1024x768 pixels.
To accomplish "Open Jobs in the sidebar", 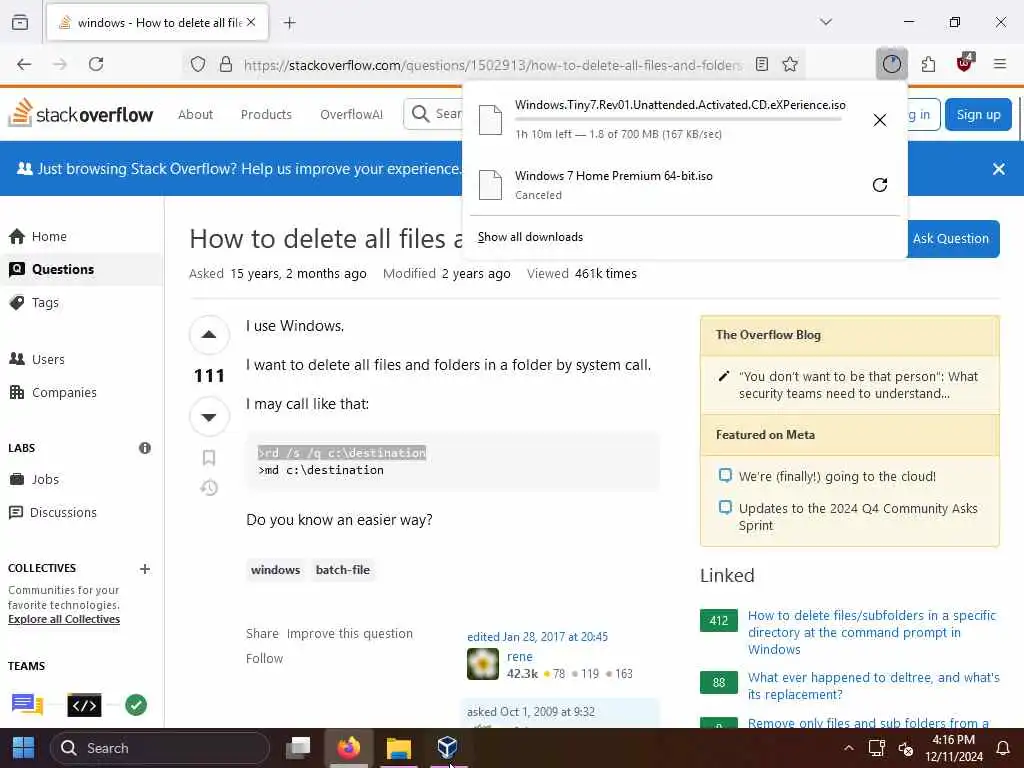I will click(x=45, y=479).
